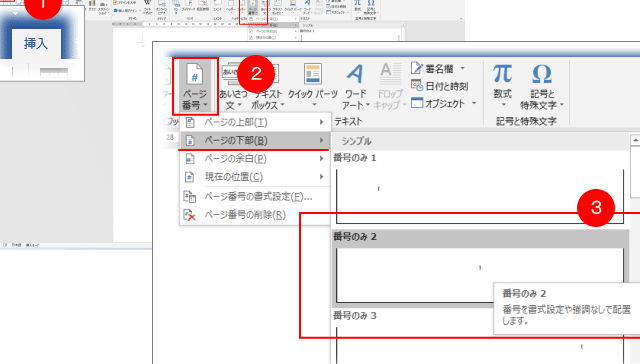
Task: Open 記号と特殊文字 symbol button
Action: tap(542, 87)
